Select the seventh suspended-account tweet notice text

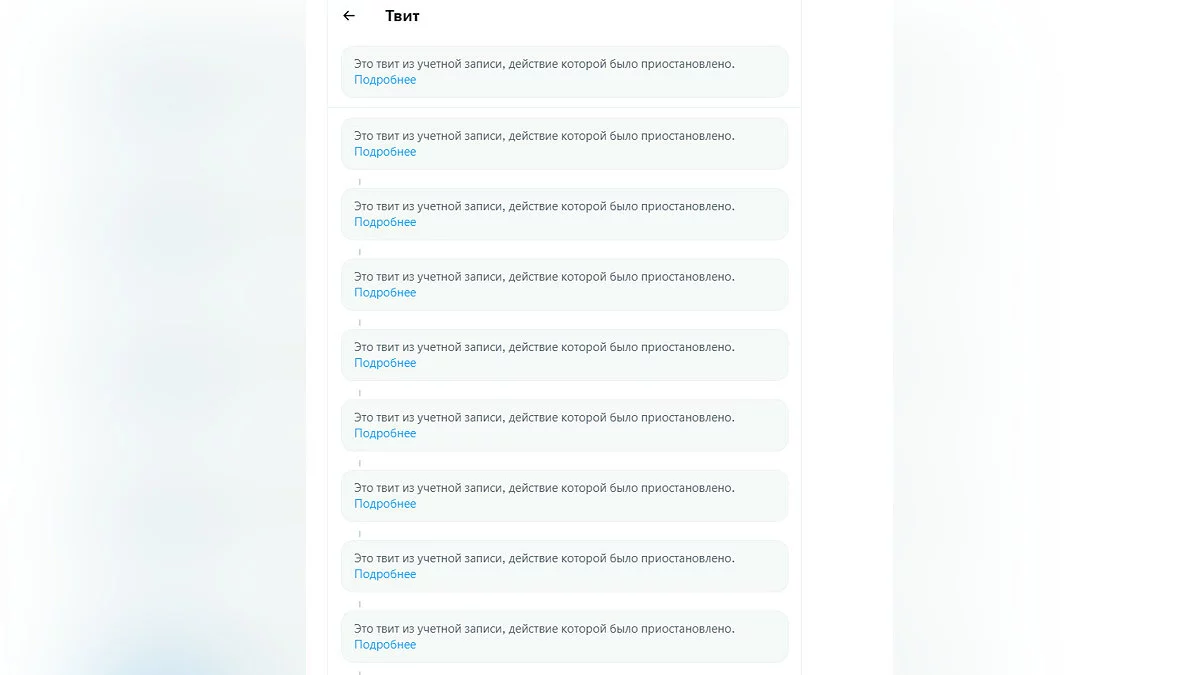pos(544,488)
